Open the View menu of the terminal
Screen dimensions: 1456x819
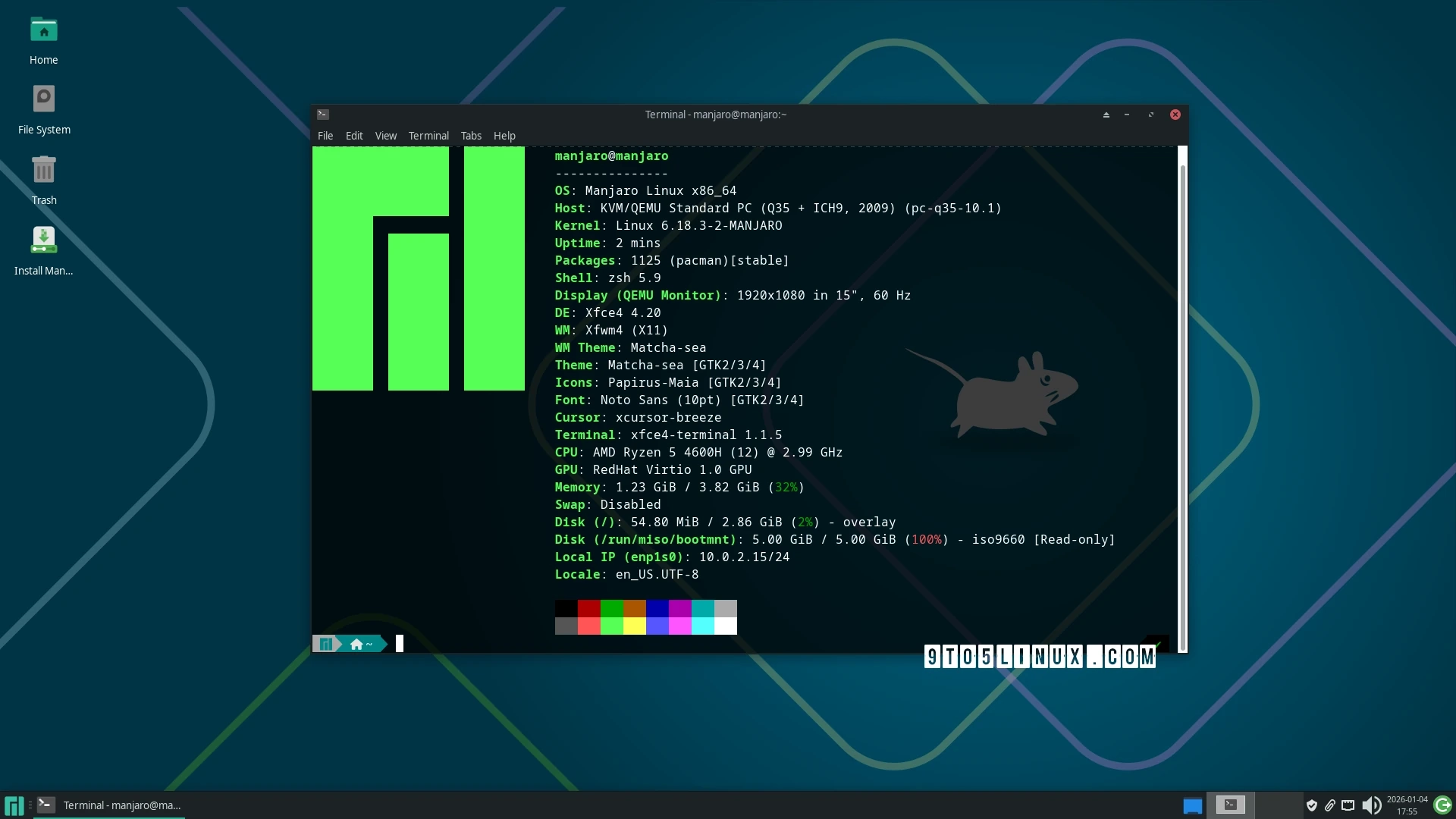tap(385, 136)
